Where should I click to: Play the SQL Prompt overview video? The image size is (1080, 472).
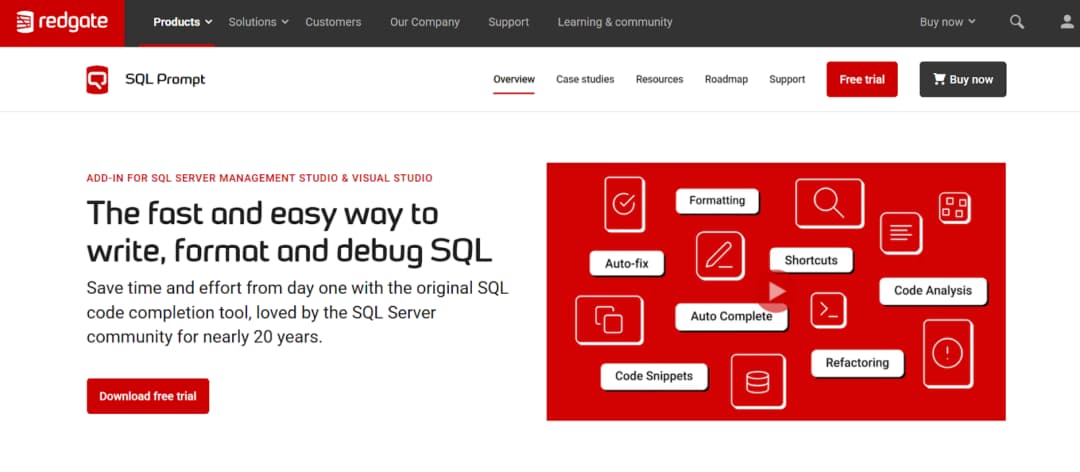(x=776, y=291)
